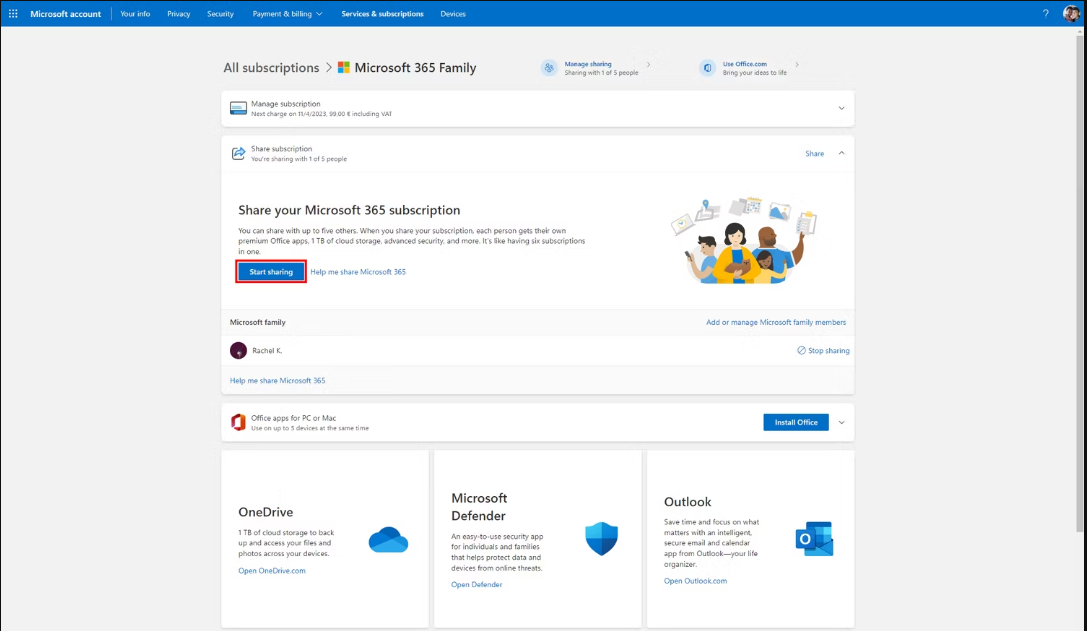Screen dimensions: 1087x631
Task: Expand the Office apps section chevron
Action: [841, 422]
